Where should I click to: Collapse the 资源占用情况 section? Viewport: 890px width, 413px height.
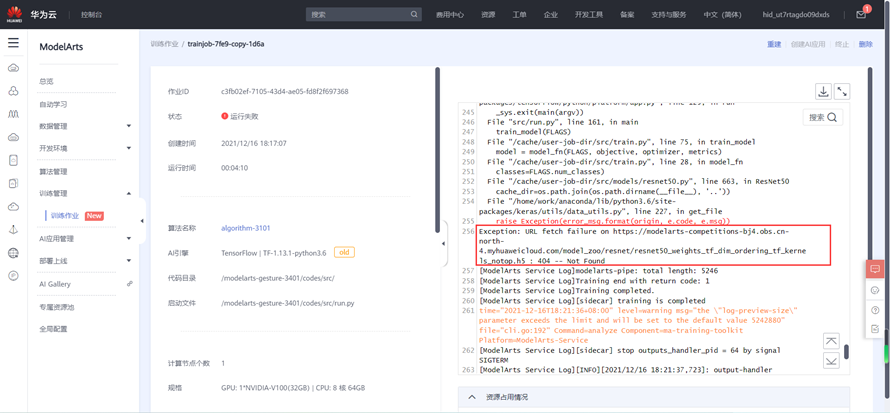pyautogui.click(x=472, y=397)
